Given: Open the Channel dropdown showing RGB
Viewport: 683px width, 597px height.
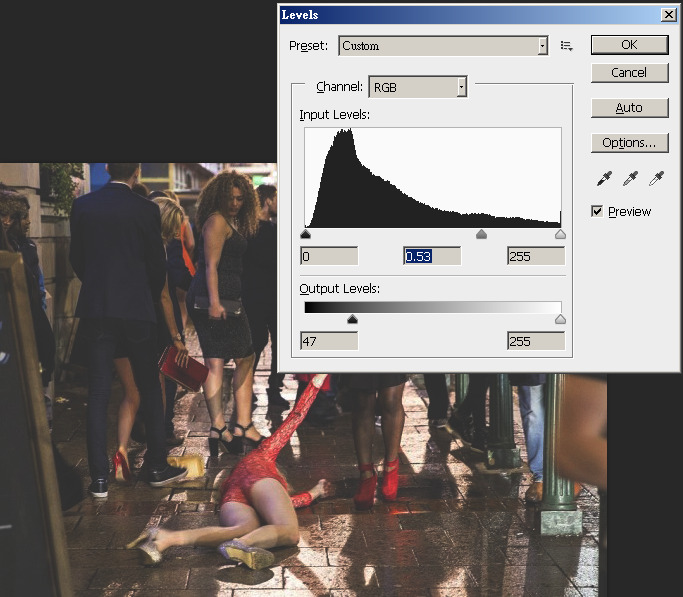Looking at the screenshot, I should [x=418, y=87].
